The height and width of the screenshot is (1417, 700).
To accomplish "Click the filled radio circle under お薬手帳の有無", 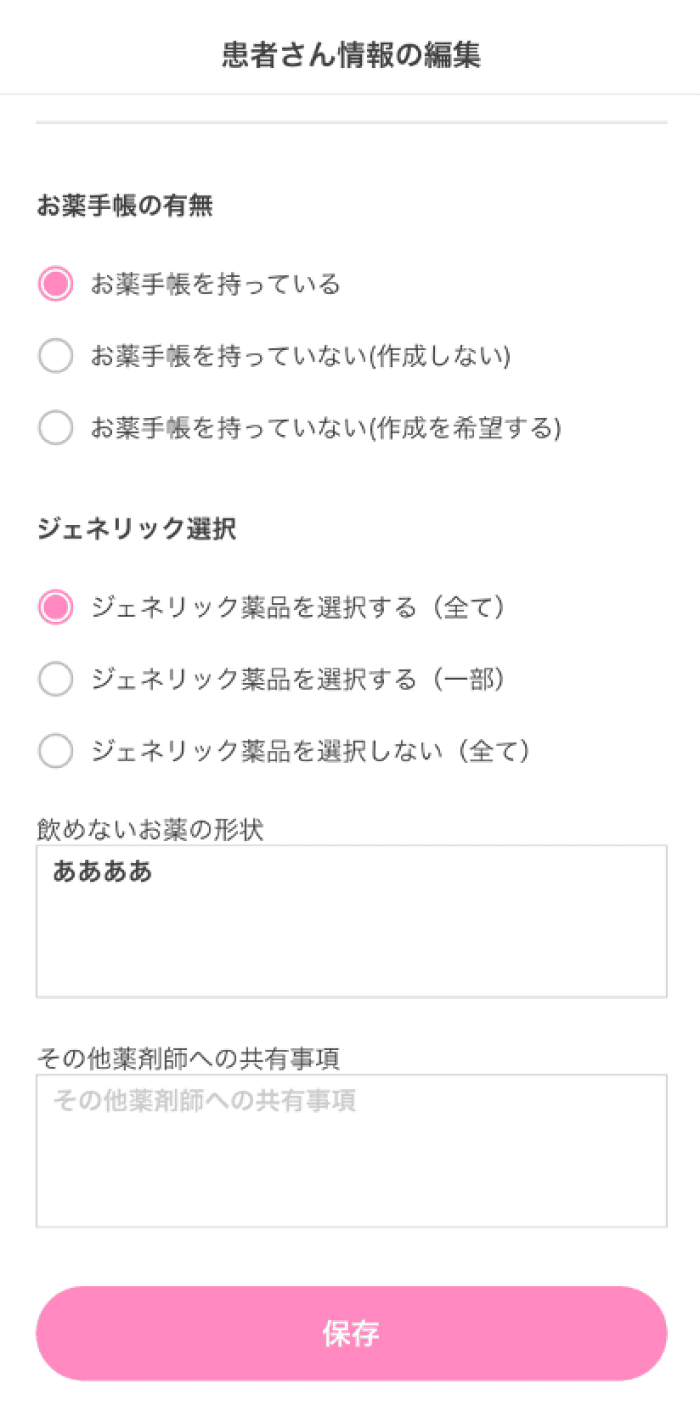I will [55, 284].
